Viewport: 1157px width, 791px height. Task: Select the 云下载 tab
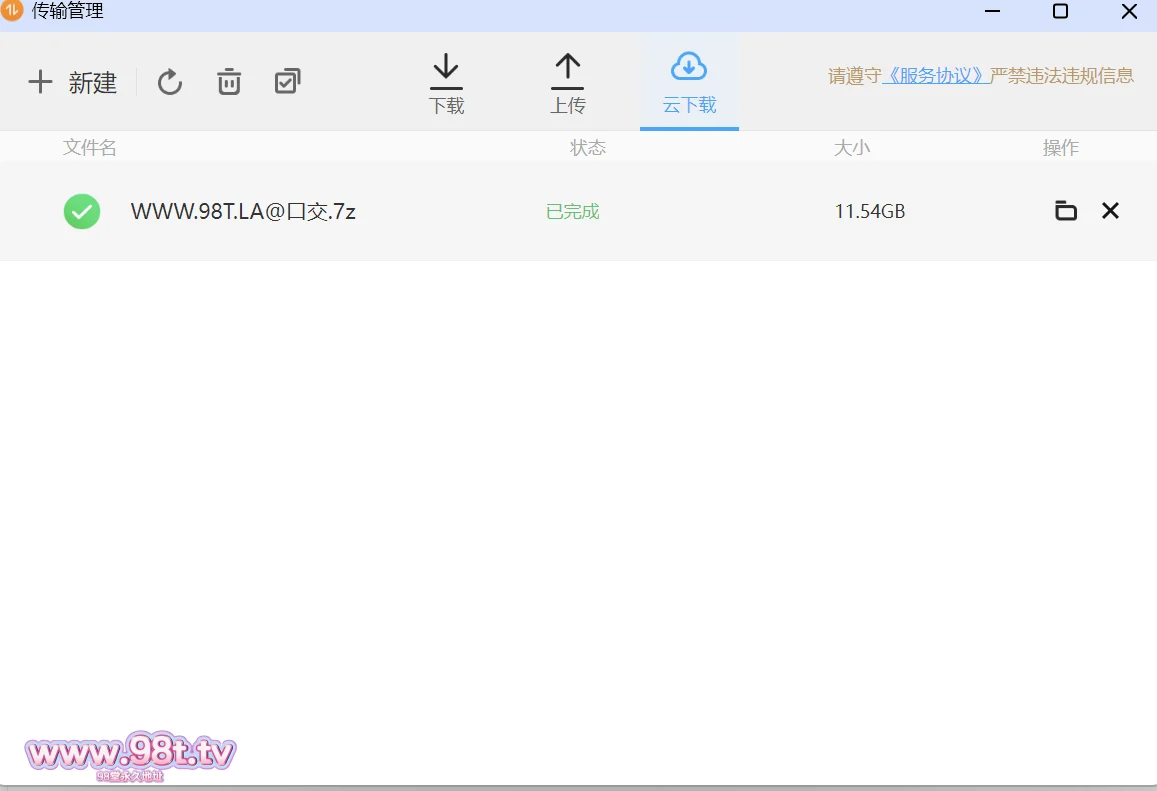(689, 84)
